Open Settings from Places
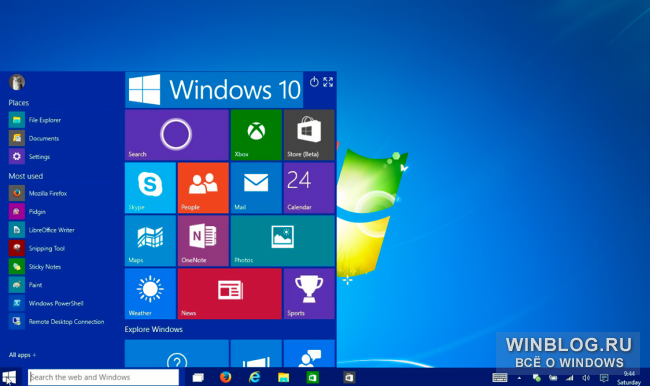This screenshot has height=386, width=650. coord(29,156)
